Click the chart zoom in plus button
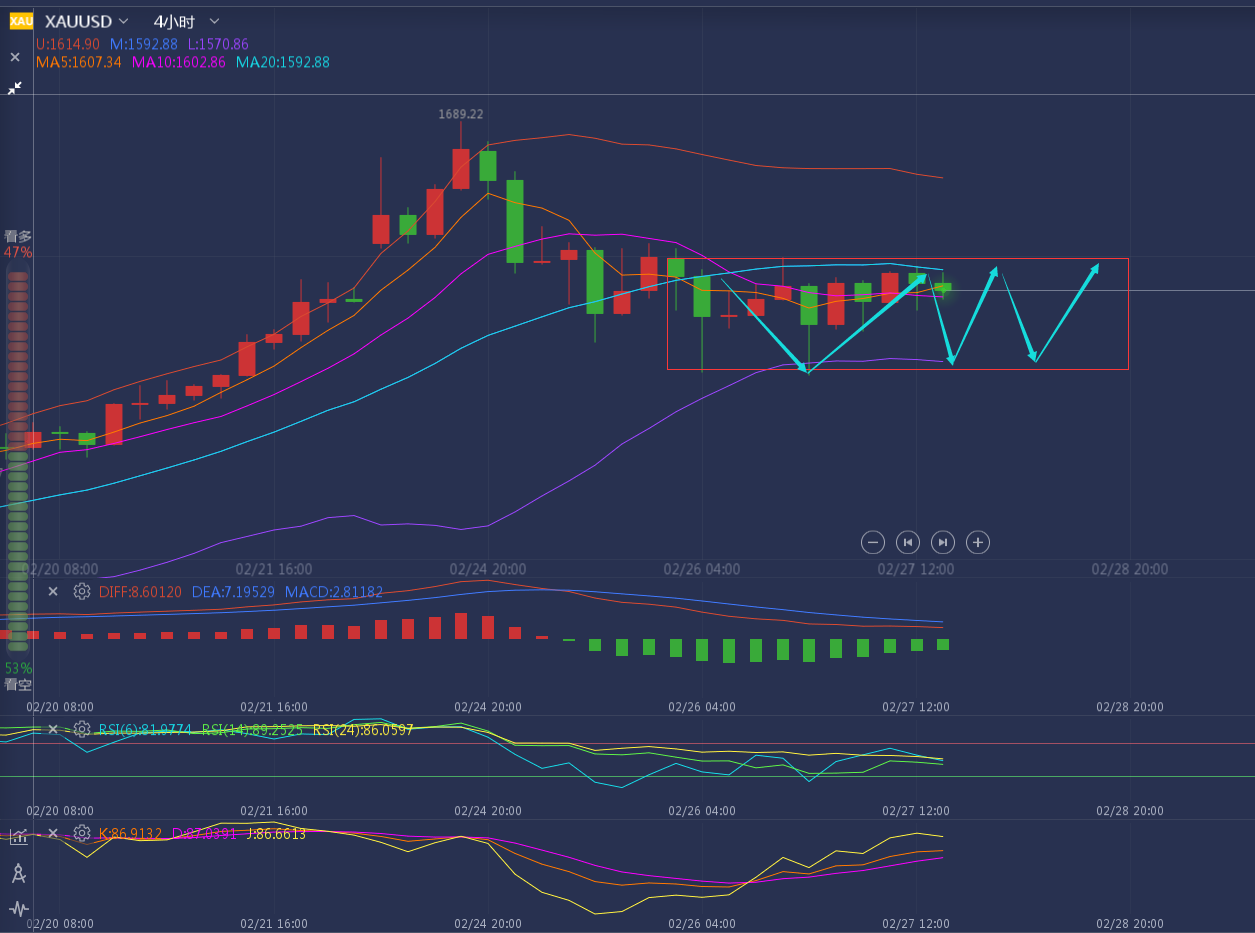Image resolution: width=1255 pixels, height=933 pixels. pyautogui.click(x=978, y=542)
